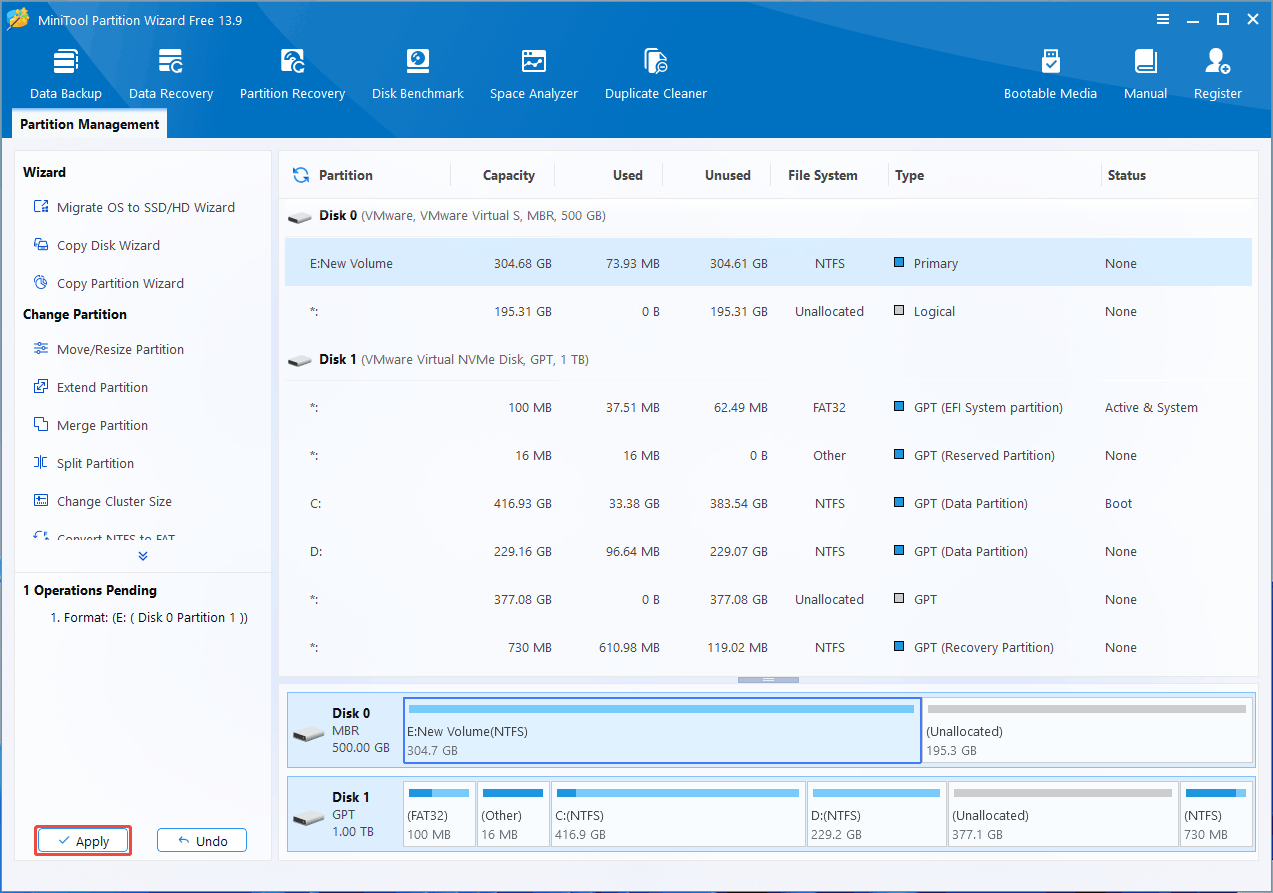
Task: Sort by Capacity column header
Action: click(508, 175)
